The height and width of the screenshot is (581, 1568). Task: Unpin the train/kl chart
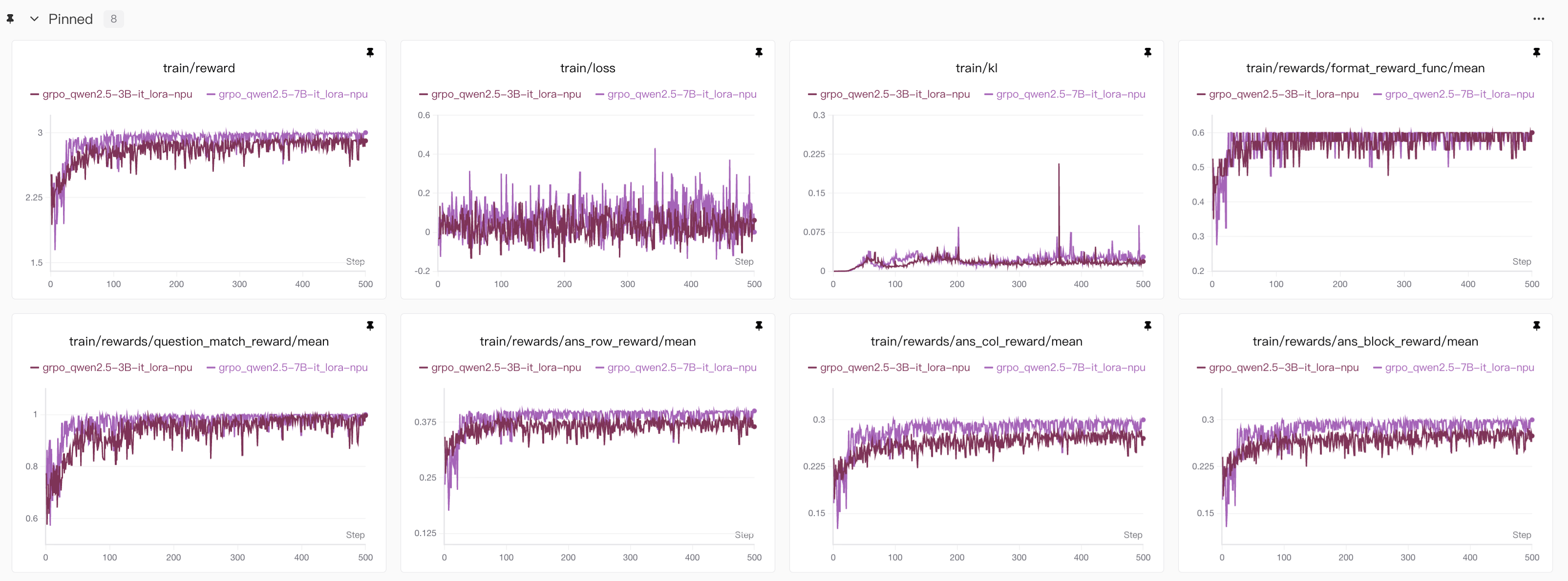tap(1147, 52)
